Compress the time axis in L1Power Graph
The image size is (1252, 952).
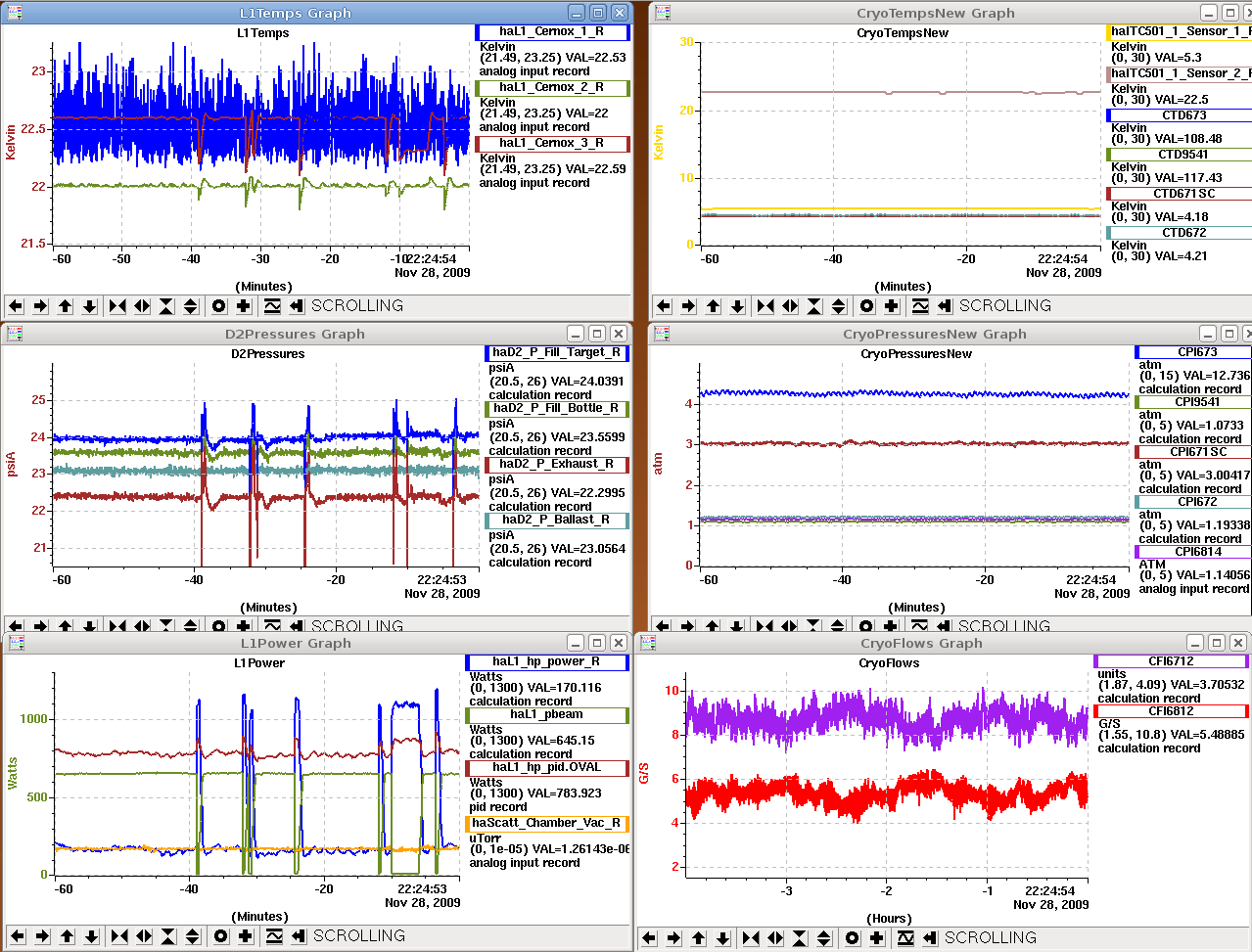pyautogui.click(x=119, y=936)
